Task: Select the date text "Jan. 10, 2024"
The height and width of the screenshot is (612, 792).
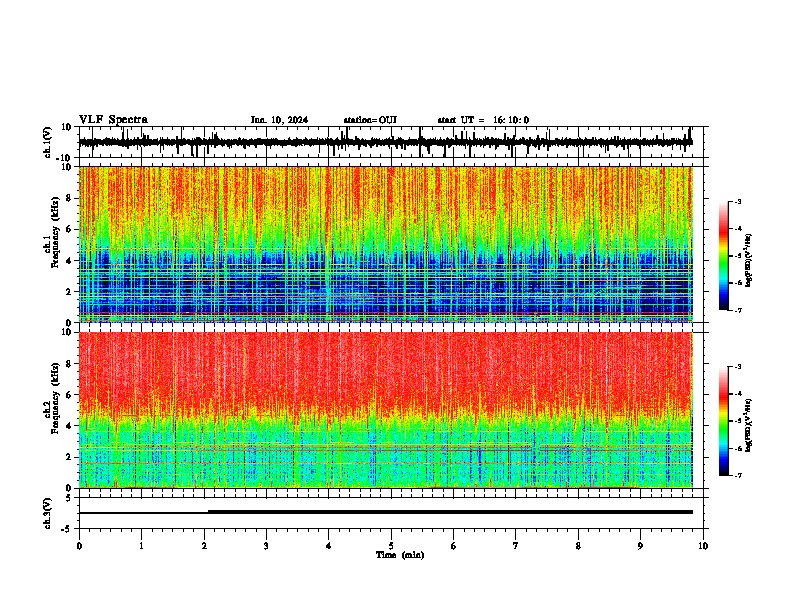Action: click(x=279, y=120)
